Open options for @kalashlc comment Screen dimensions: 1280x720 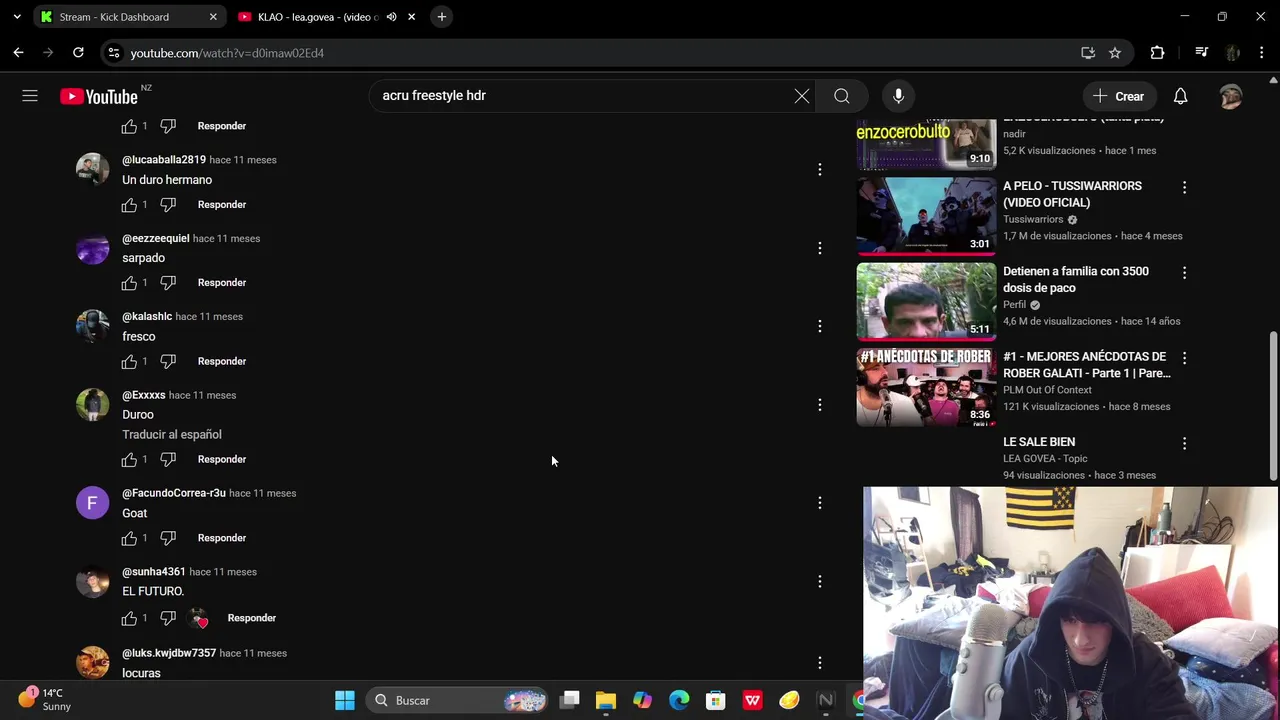coord(820,326)
